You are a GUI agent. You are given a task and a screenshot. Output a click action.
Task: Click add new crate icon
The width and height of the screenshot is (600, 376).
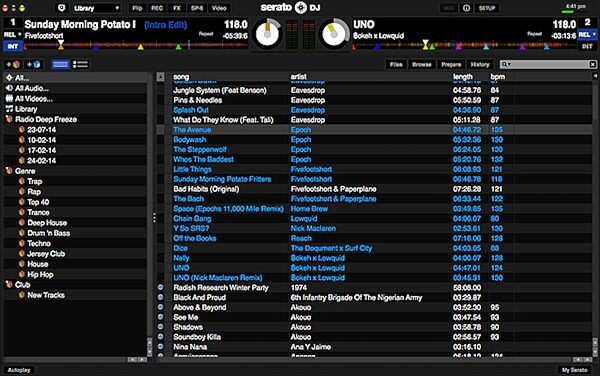tap(13, 64)
